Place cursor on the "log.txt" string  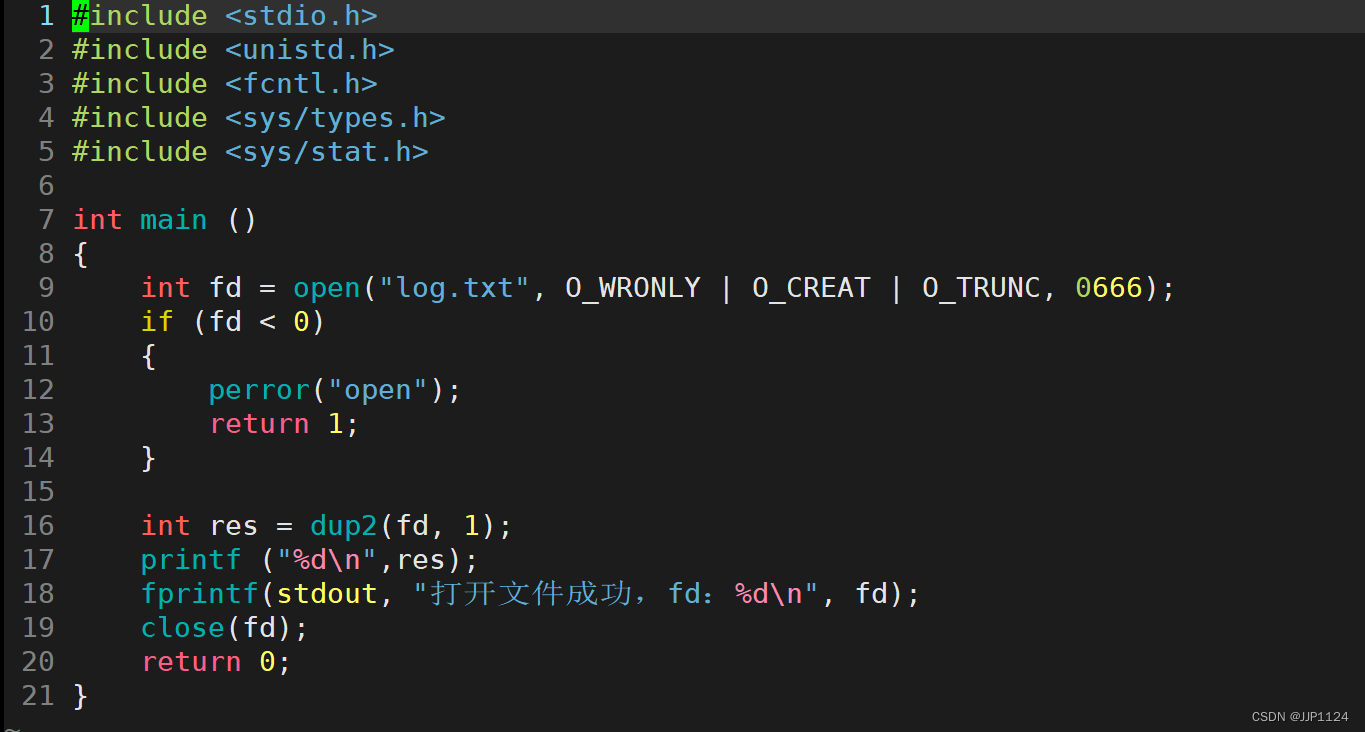(454, 288)
